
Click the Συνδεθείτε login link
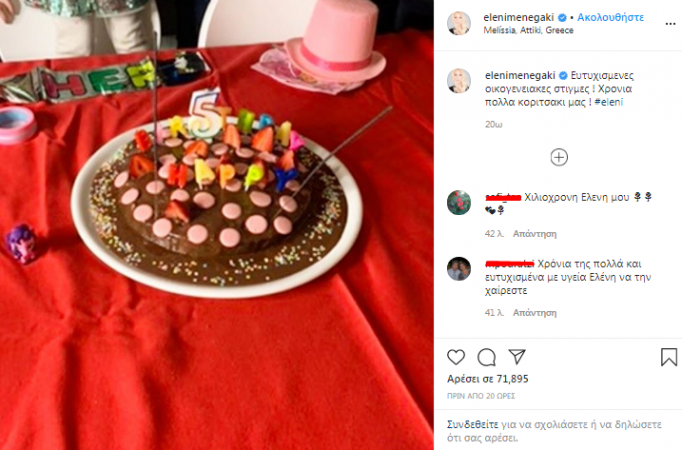473,424
